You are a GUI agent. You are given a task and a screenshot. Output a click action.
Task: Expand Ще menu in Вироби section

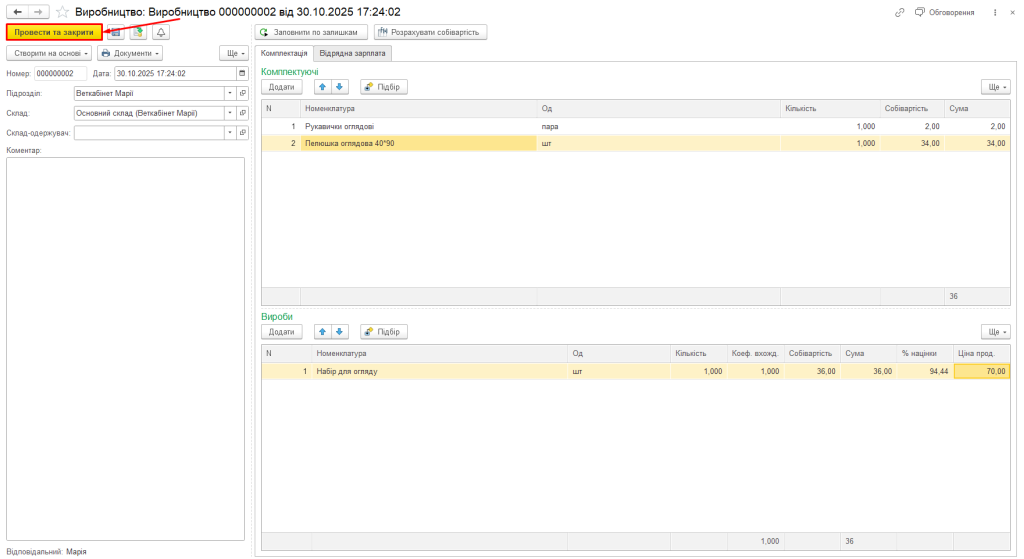[x=996, y=331]
